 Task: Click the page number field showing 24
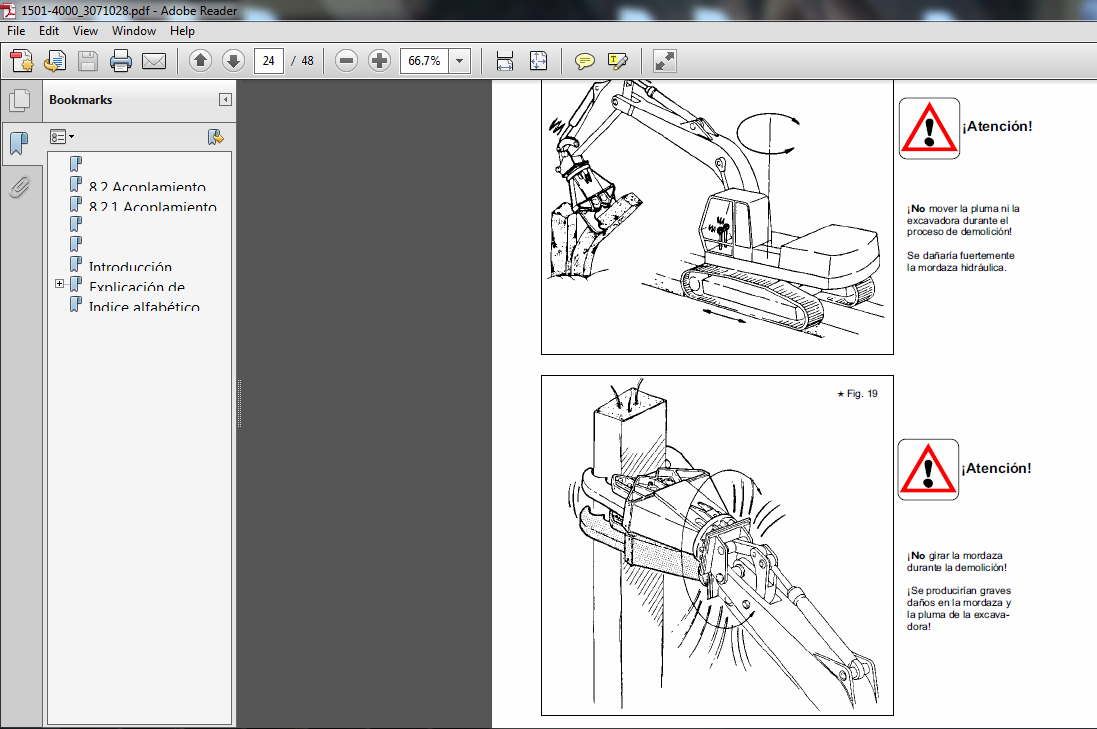pyautogui.click(x=269, y=61)
